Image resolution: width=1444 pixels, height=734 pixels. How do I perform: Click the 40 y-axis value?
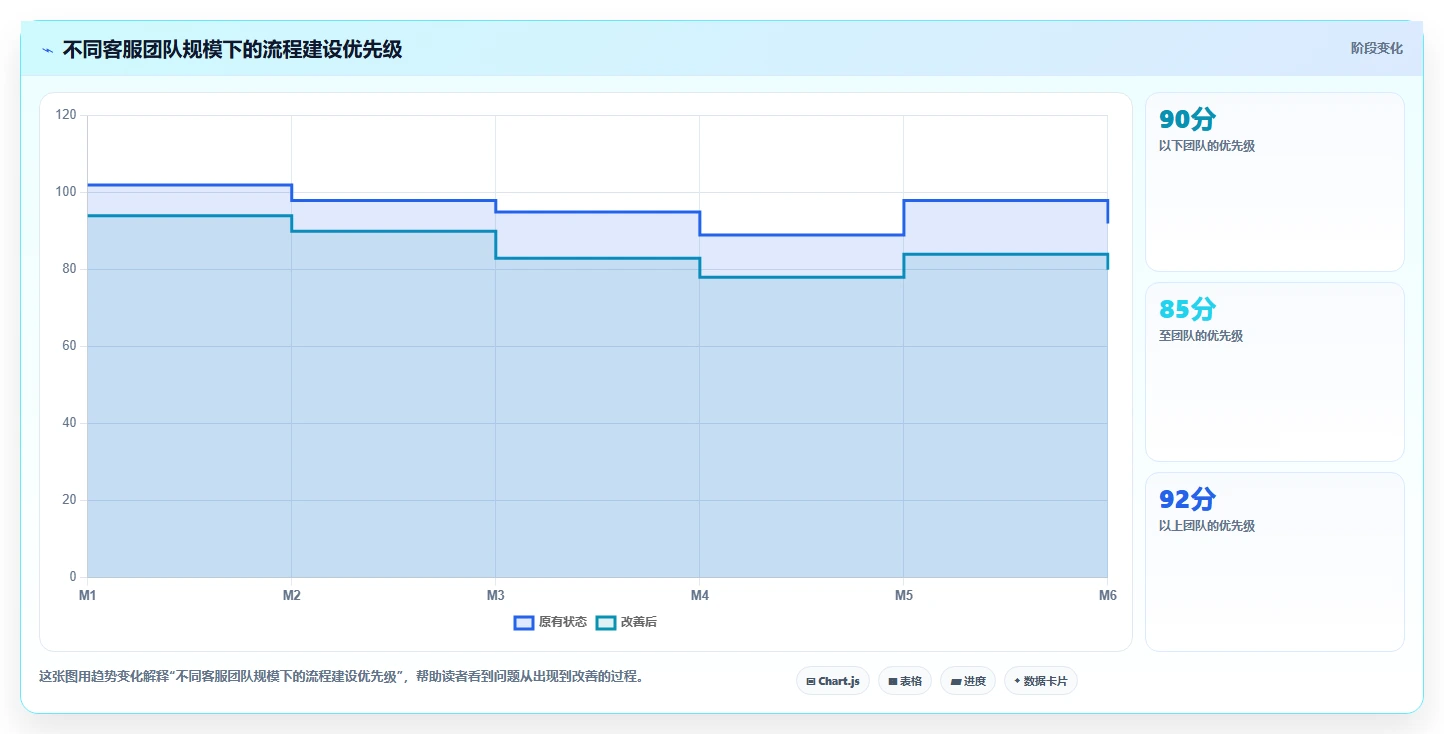(70, 423)
